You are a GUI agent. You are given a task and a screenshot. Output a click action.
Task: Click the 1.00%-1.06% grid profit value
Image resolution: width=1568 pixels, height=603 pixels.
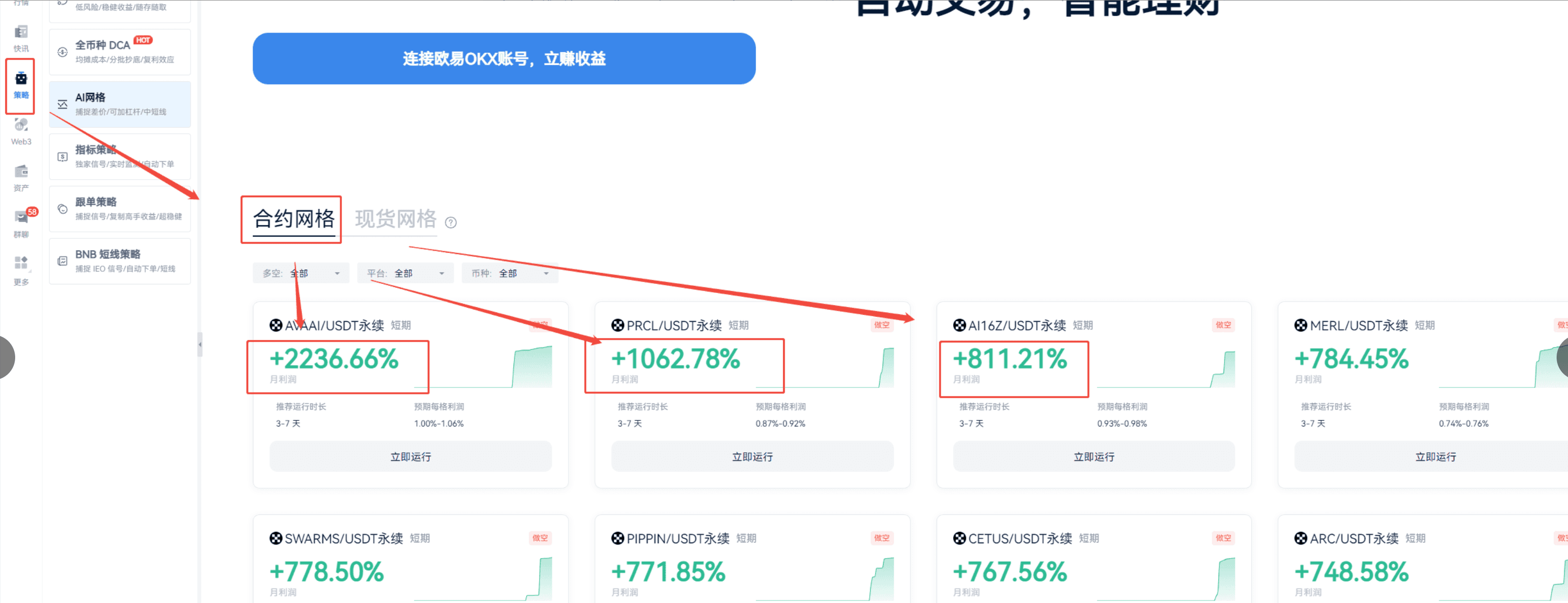coord(439,424)
